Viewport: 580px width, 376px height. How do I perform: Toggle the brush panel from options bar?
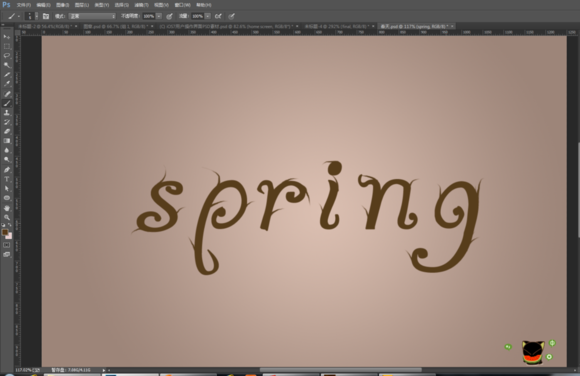(x=45, y=16)
